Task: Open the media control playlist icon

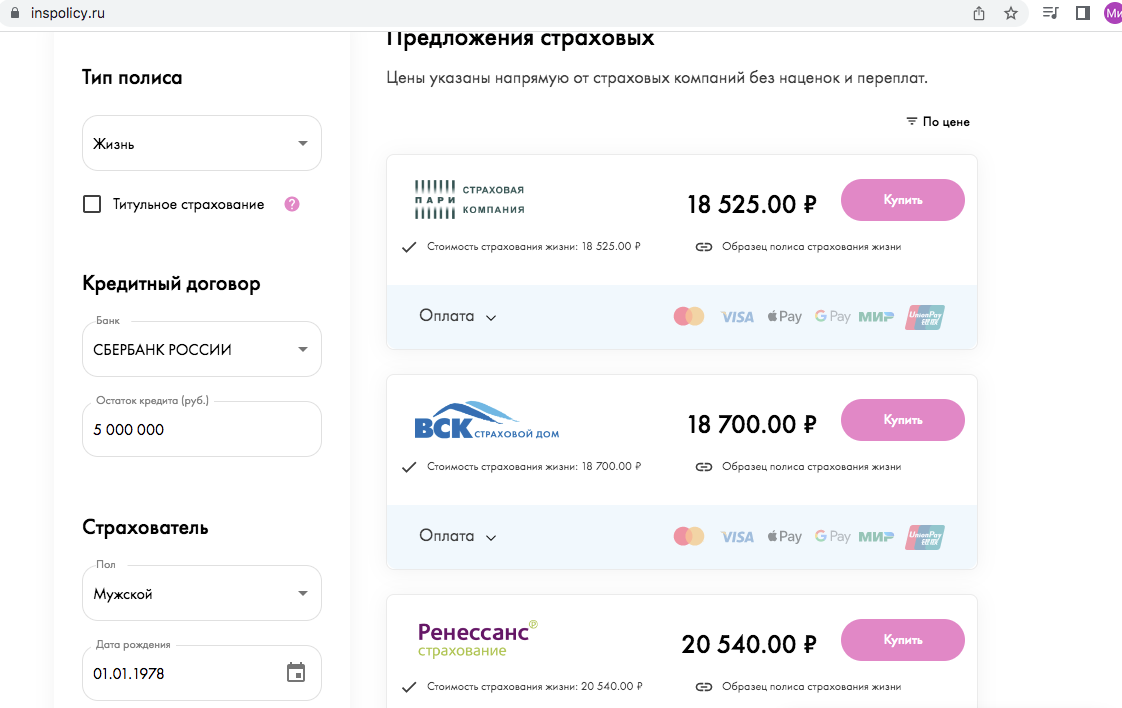Action: 1050,13
